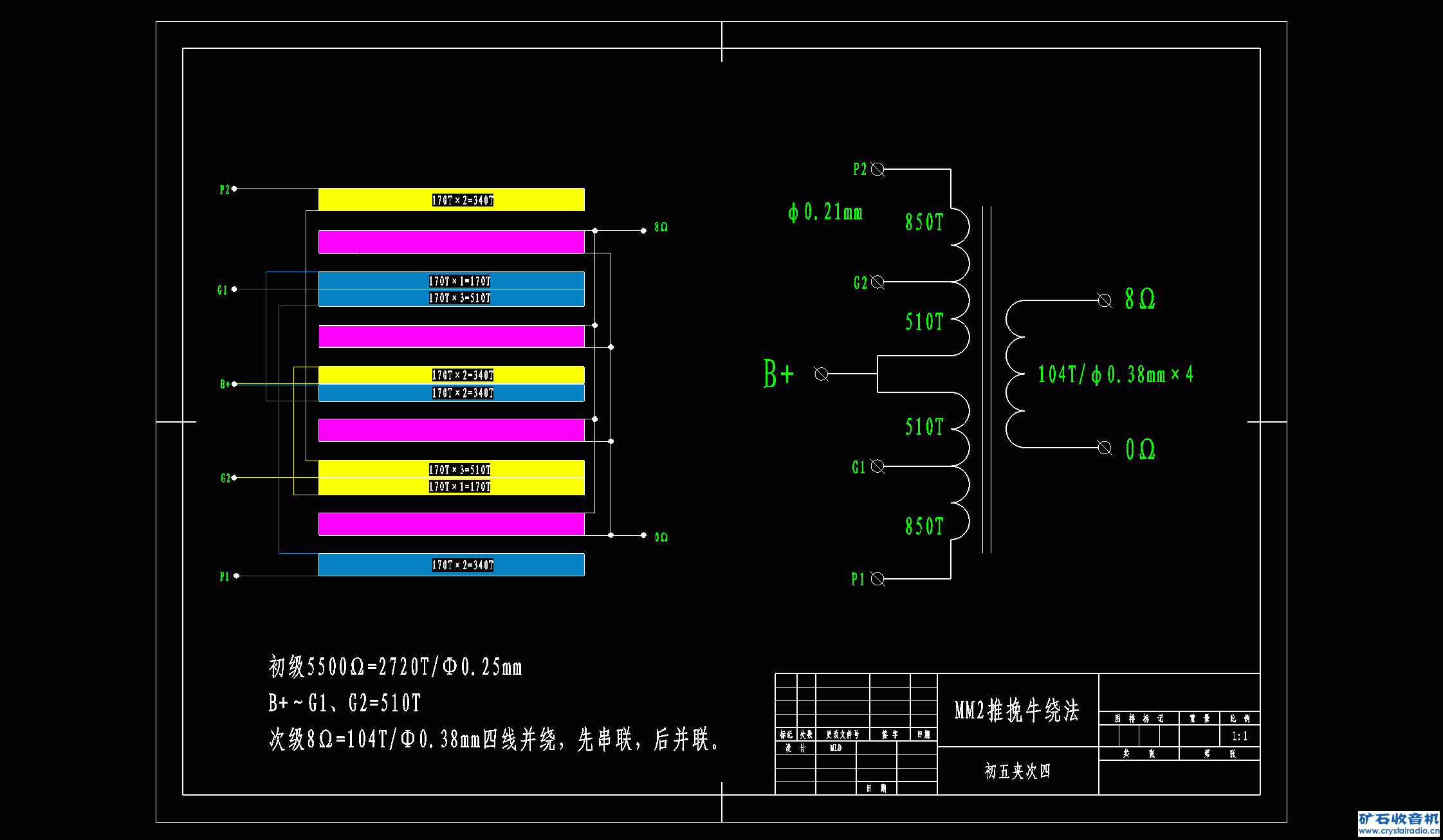Select the note 初级5500Ω=2720T/Φ0.25mm
The height and width of the screenshot is (840, 1443).
tap(396, 666)
